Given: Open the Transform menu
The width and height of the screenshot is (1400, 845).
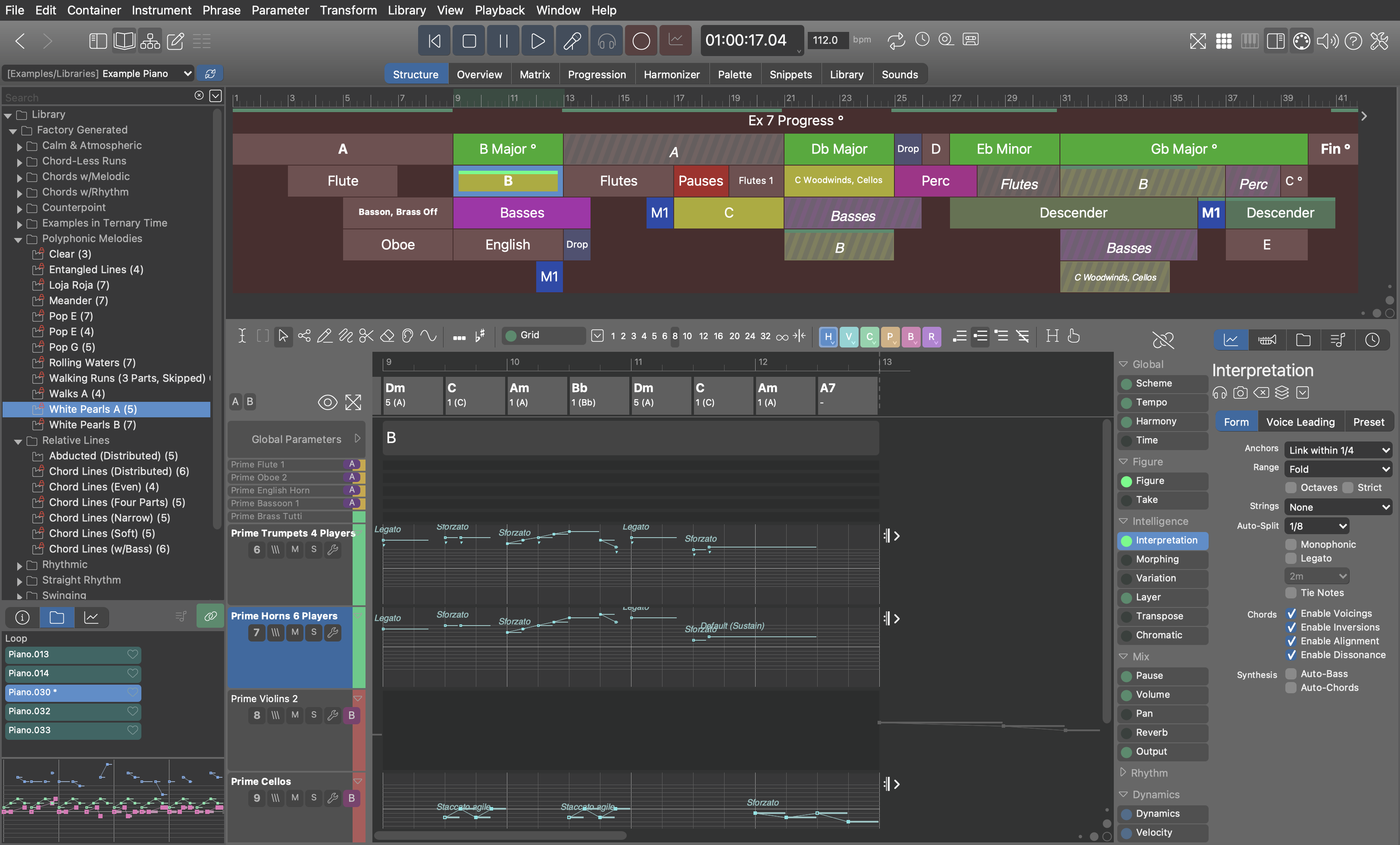Looking at the screenshot, I should [348, 10].
